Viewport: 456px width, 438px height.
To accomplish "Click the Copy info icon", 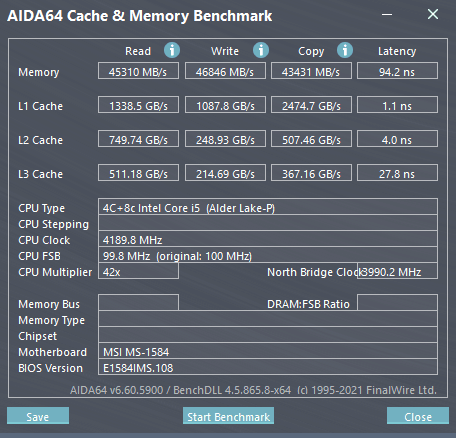I will pyautogui.click(x=345, y=51).
